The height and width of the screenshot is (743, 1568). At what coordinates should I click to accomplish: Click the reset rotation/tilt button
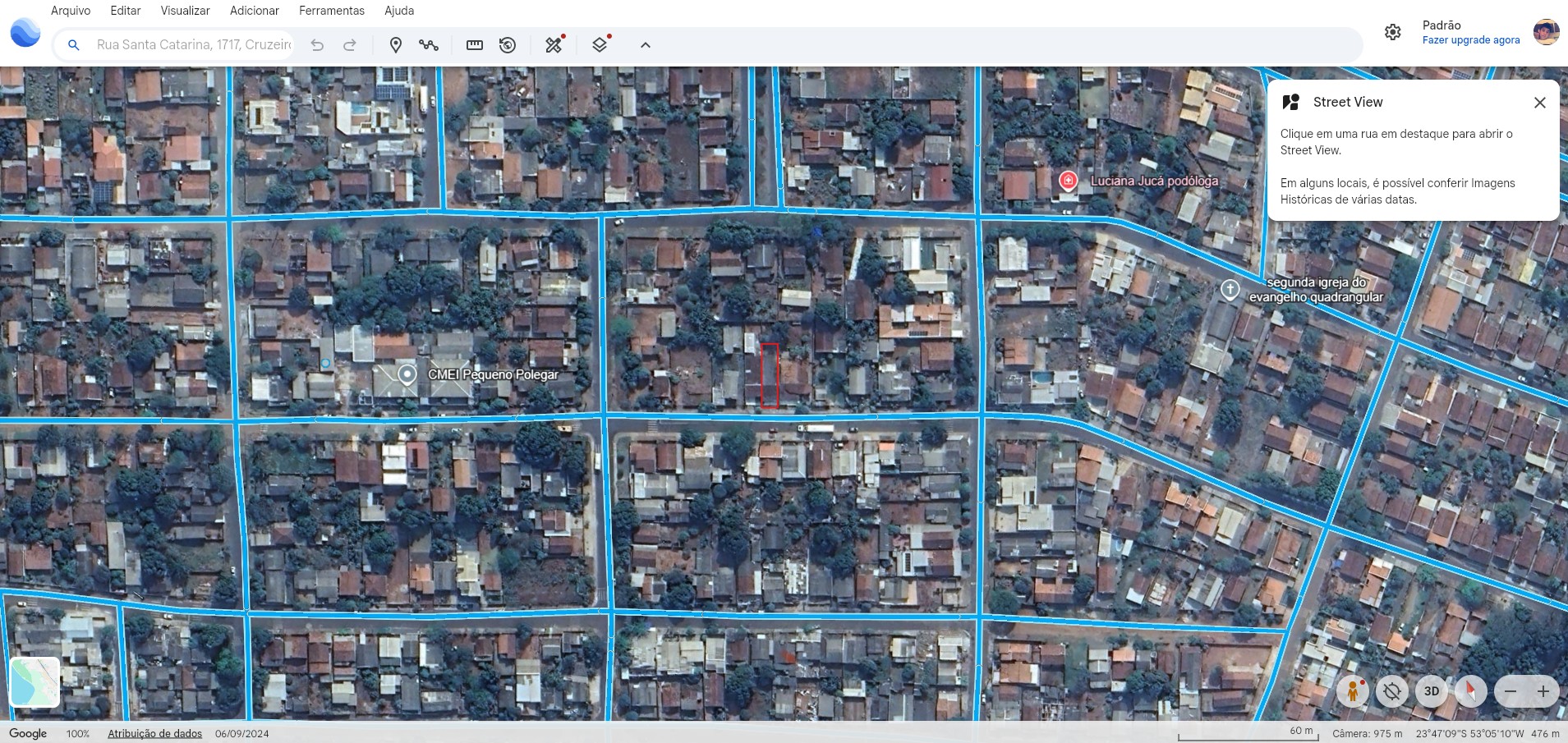tap(1392, 691)
